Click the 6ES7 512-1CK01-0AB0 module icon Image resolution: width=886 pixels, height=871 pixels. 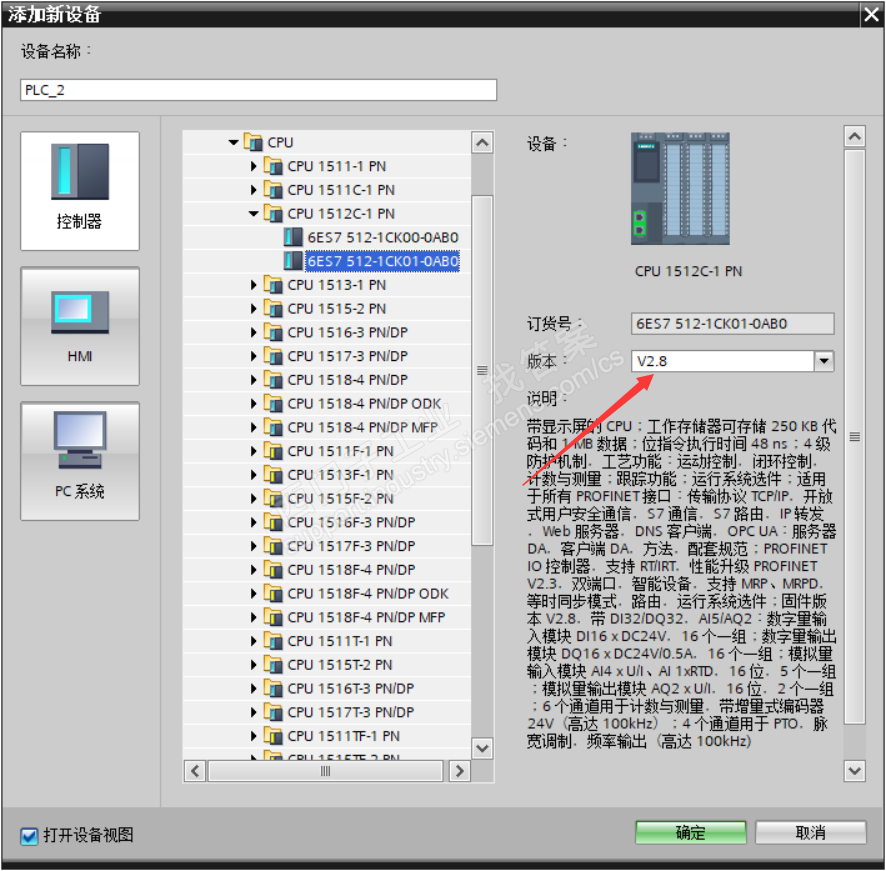coord(293,261)
